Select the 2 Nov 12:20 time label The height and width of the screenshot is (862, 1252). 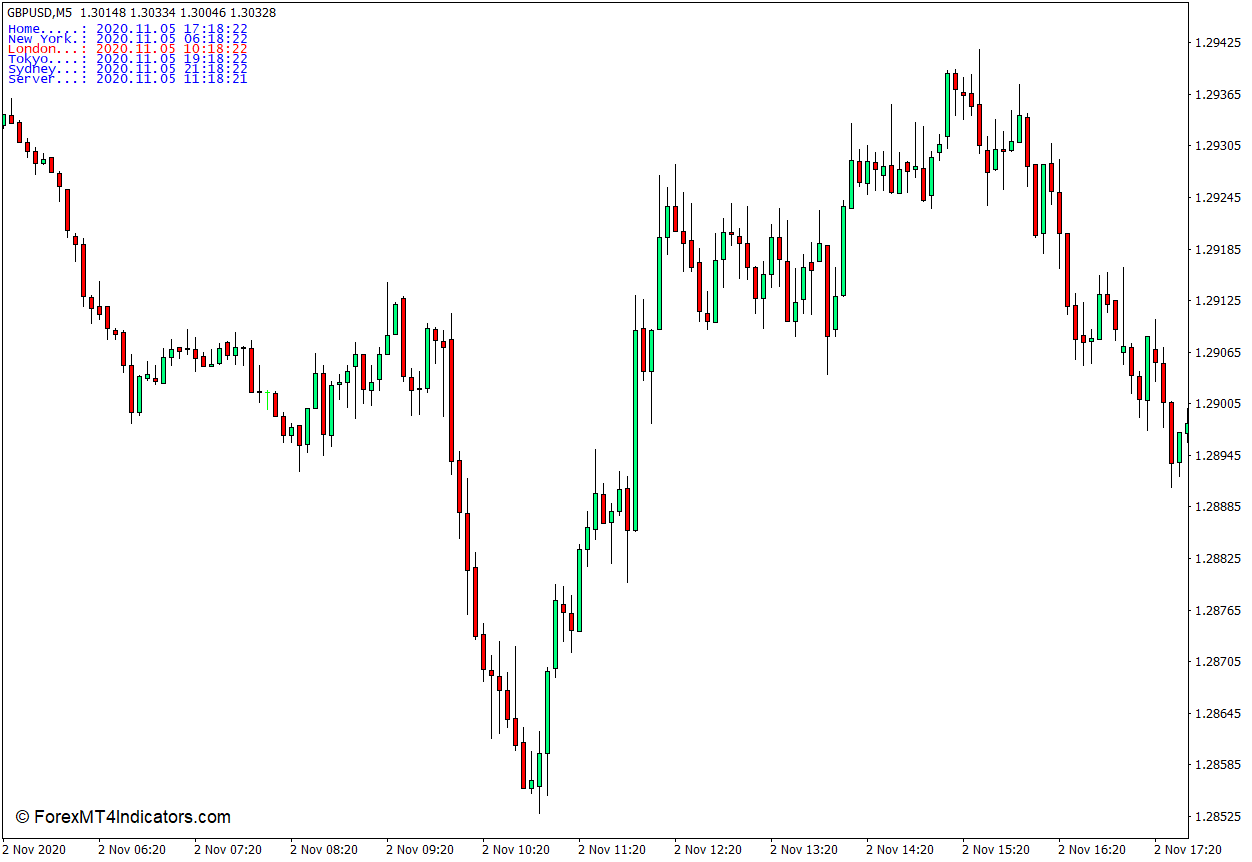pyautogui.click(x=708, y=850)
